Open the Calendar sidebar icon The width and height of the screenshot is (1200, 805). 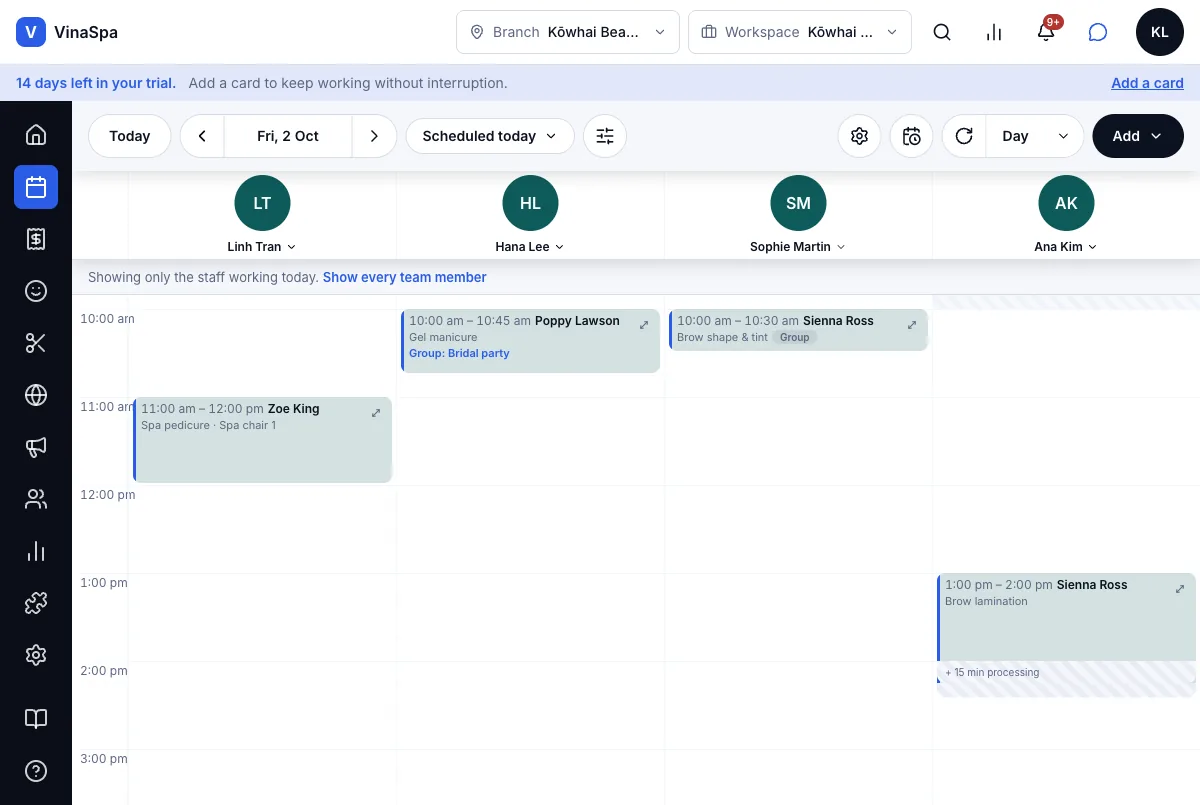[x=36, y=187]
